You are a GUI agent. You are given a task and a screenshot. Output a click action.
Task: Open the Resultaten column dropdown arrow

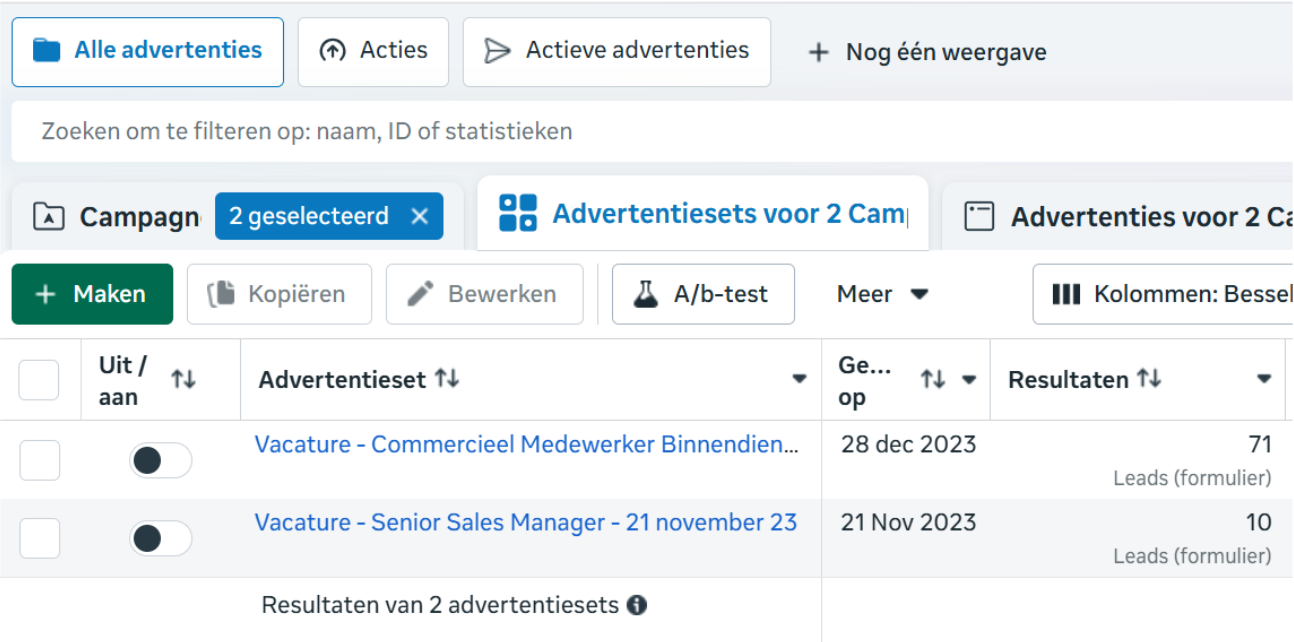pos(1264,379)
